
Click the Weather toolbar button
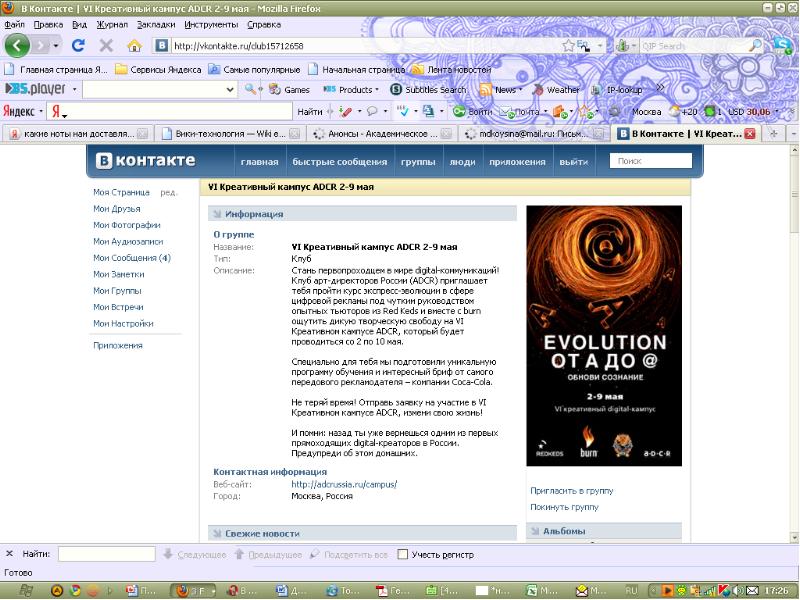coord(556,90)
